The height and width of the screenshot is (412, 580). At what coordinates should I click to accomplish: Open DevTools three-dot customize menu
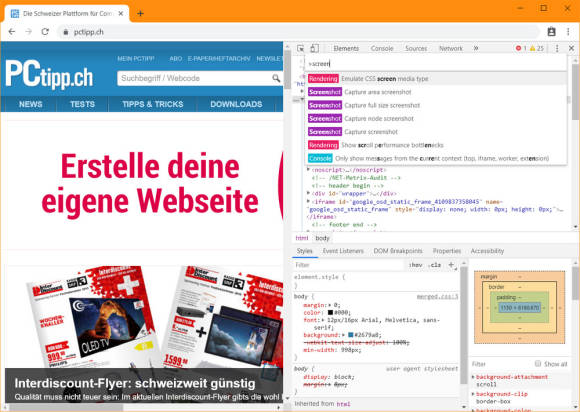(x=557, y=48)
